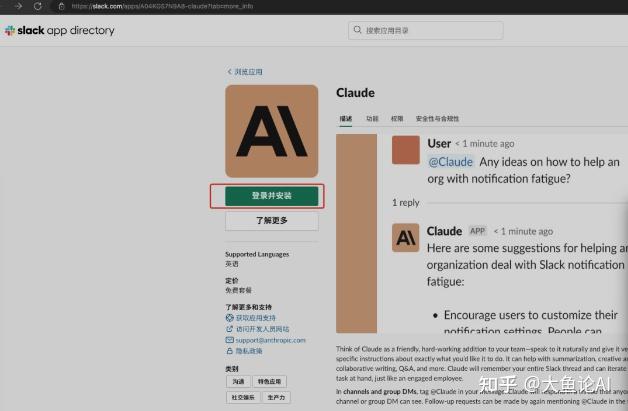Click the User avatar in preview
The width and height of the screenshot is (628, 411).
(406, 150)
